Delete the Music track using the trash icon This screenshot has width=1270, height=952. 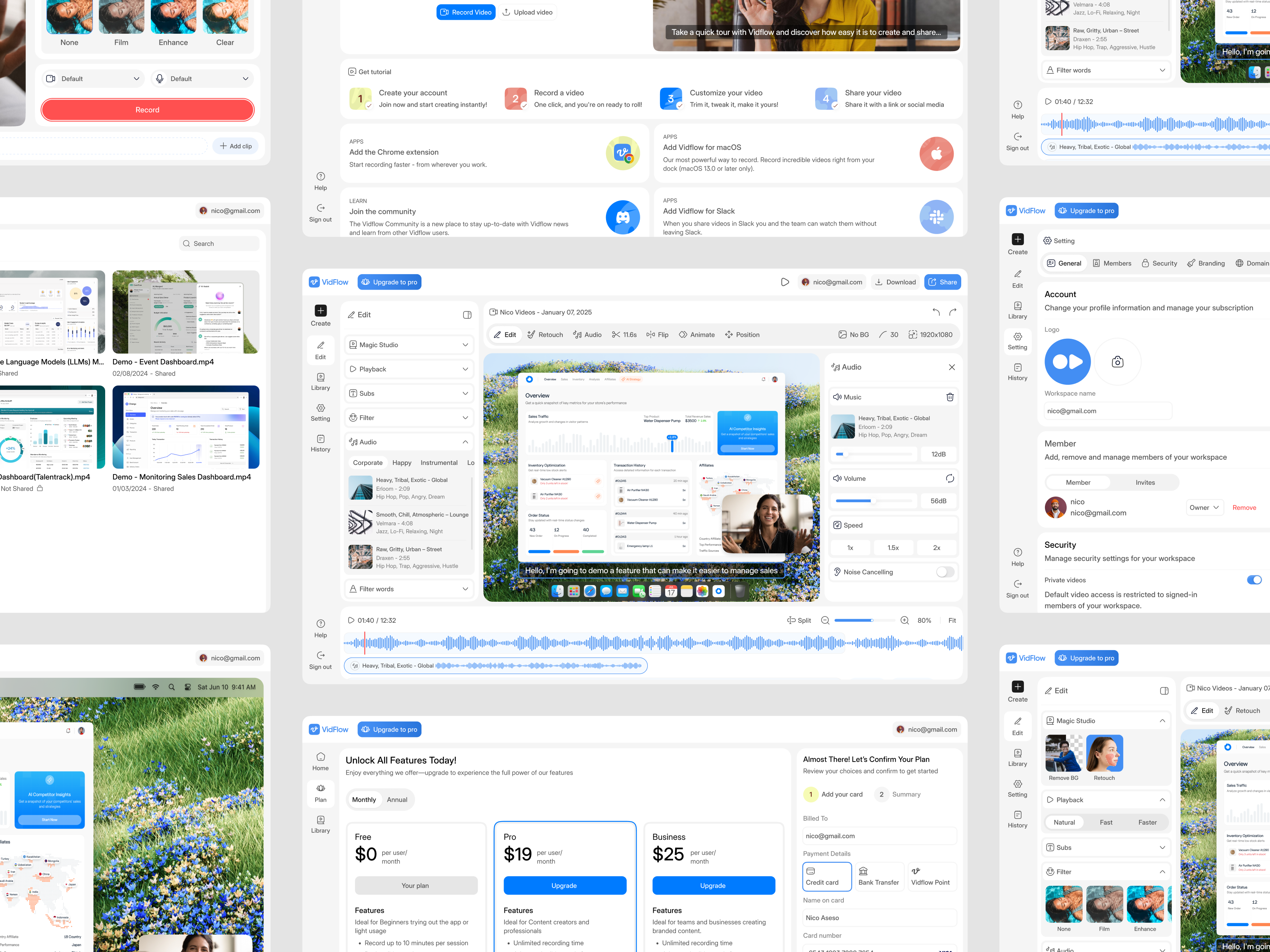(950, 397)
